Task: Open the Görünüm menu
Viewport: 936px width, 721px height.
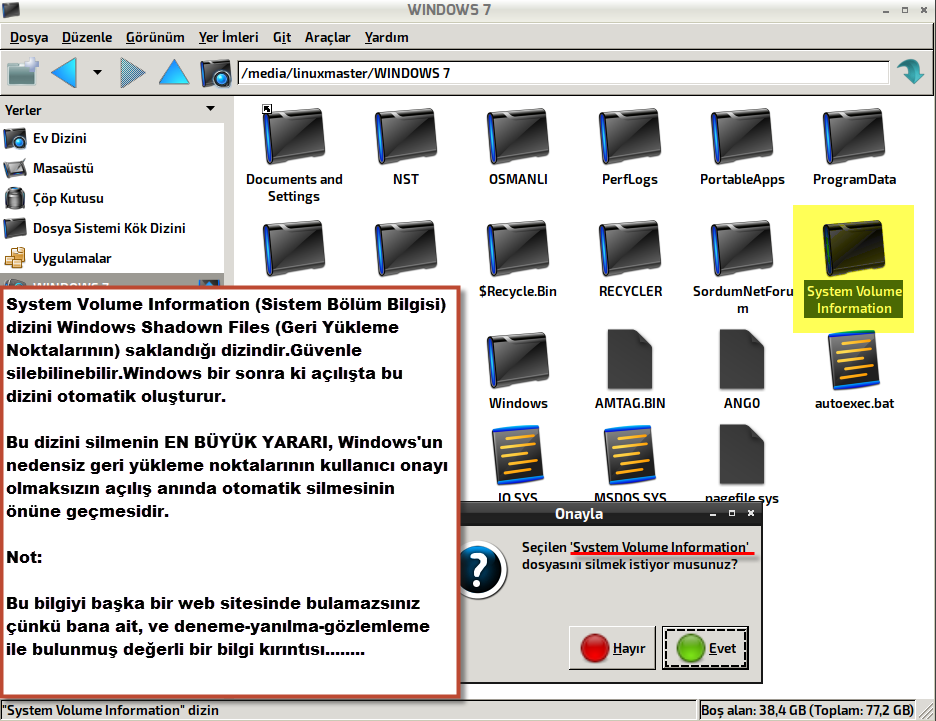Action: click(155, 37)
